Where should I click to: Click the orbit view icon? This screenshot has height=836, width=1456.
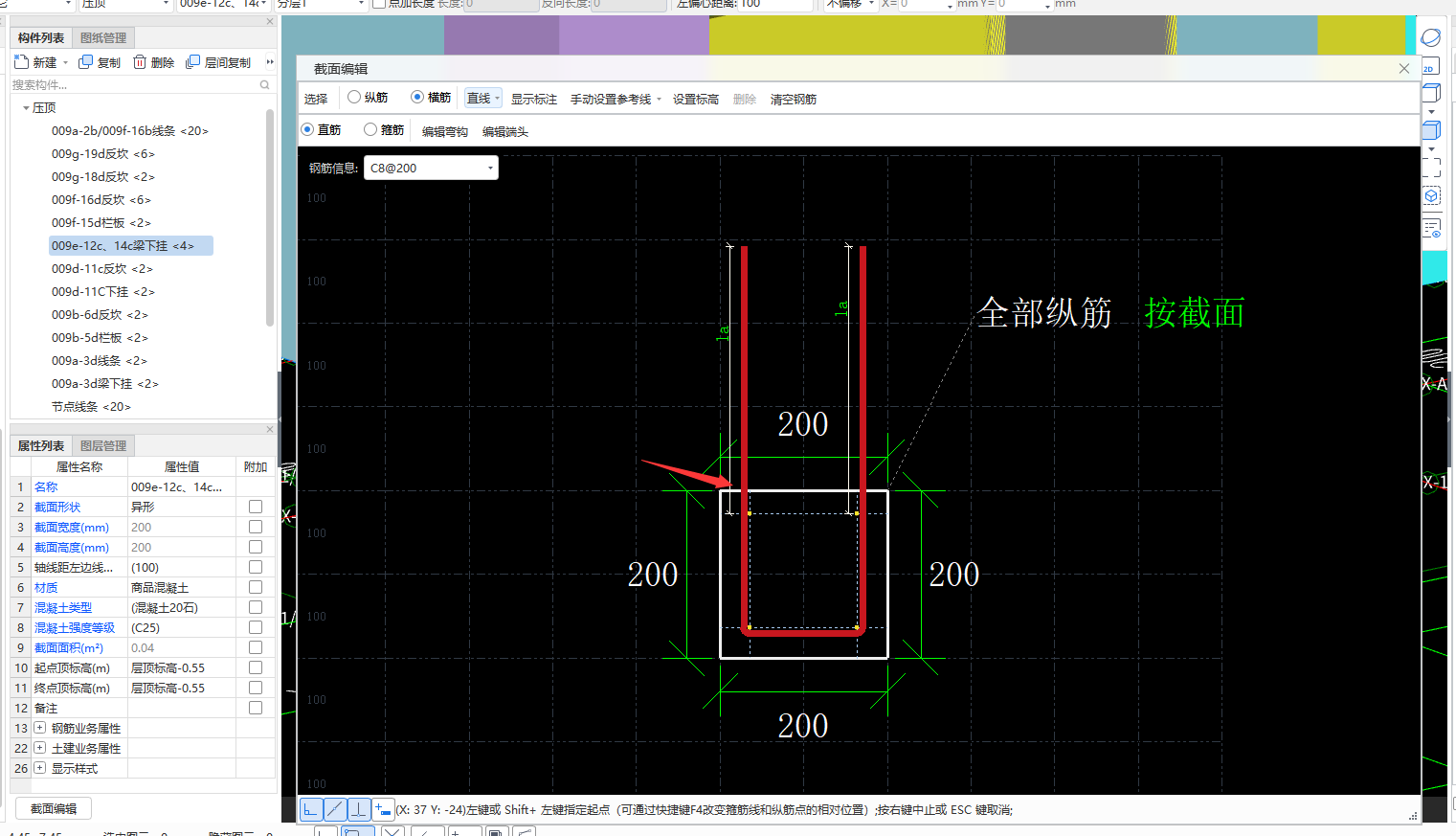click(x=1431, y=37)
